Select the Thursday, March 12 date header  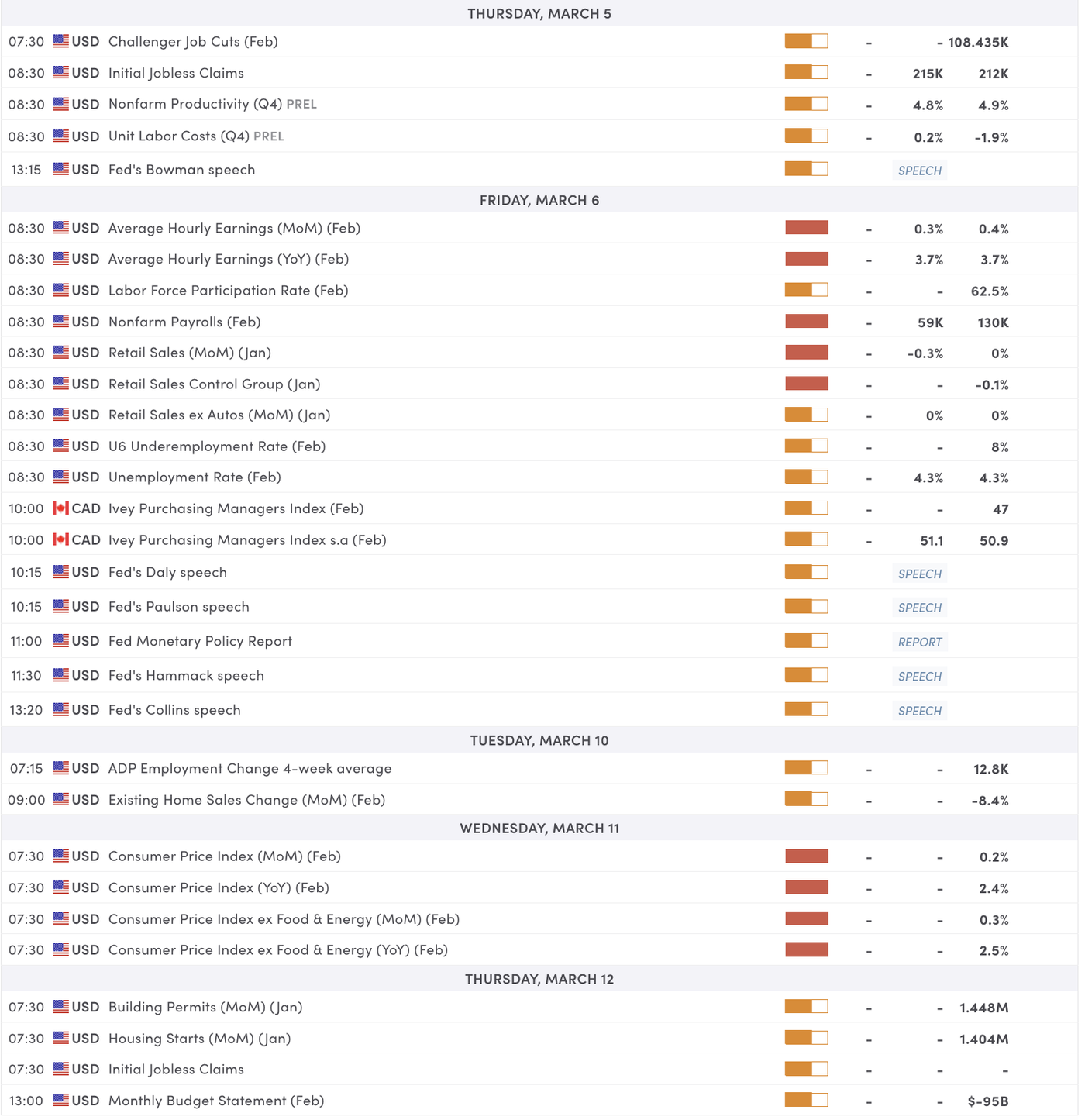pyautogui.click(x=539, y=979)
